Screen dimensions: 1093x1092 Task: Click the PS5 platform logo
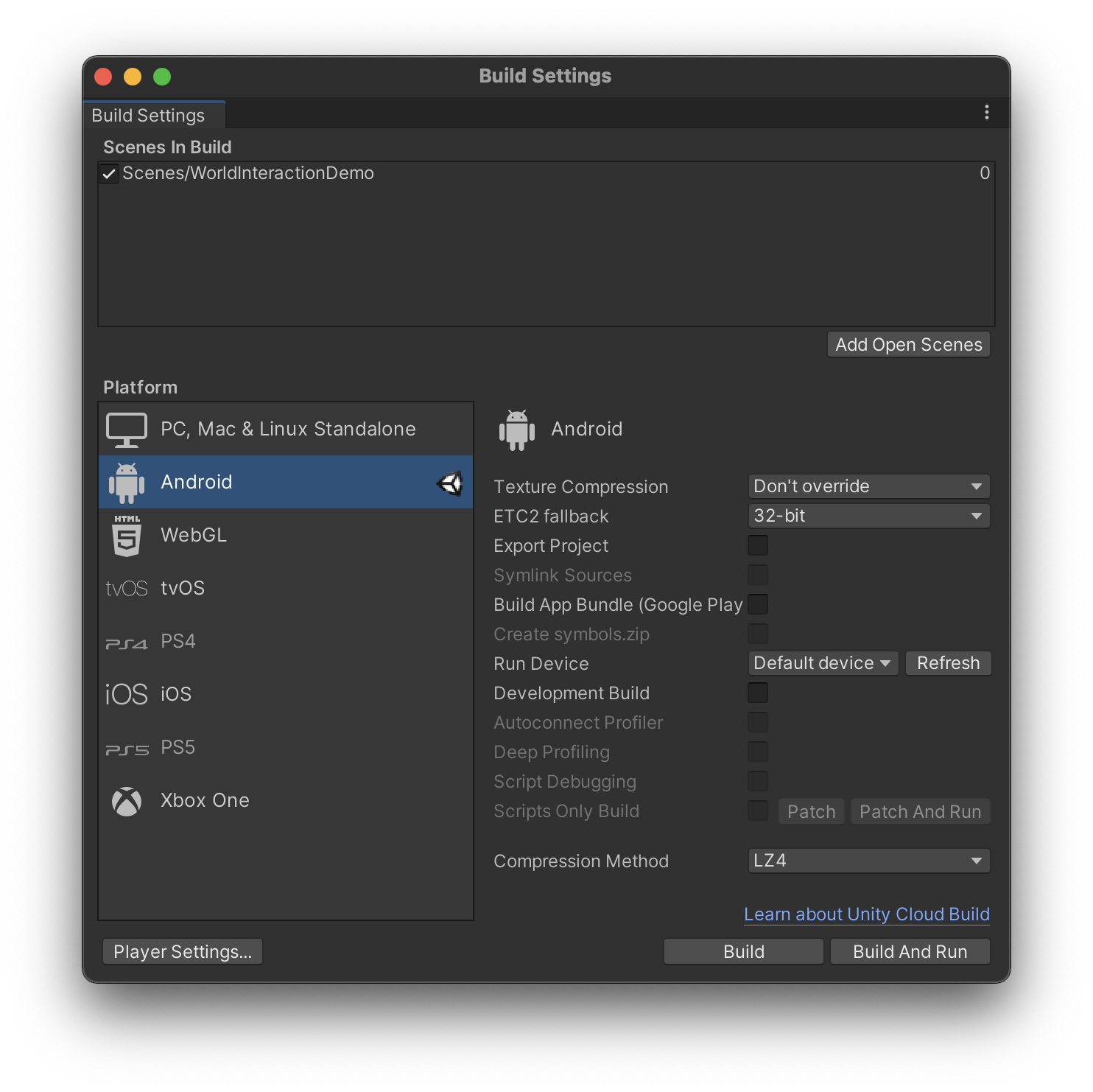point(127,749)
